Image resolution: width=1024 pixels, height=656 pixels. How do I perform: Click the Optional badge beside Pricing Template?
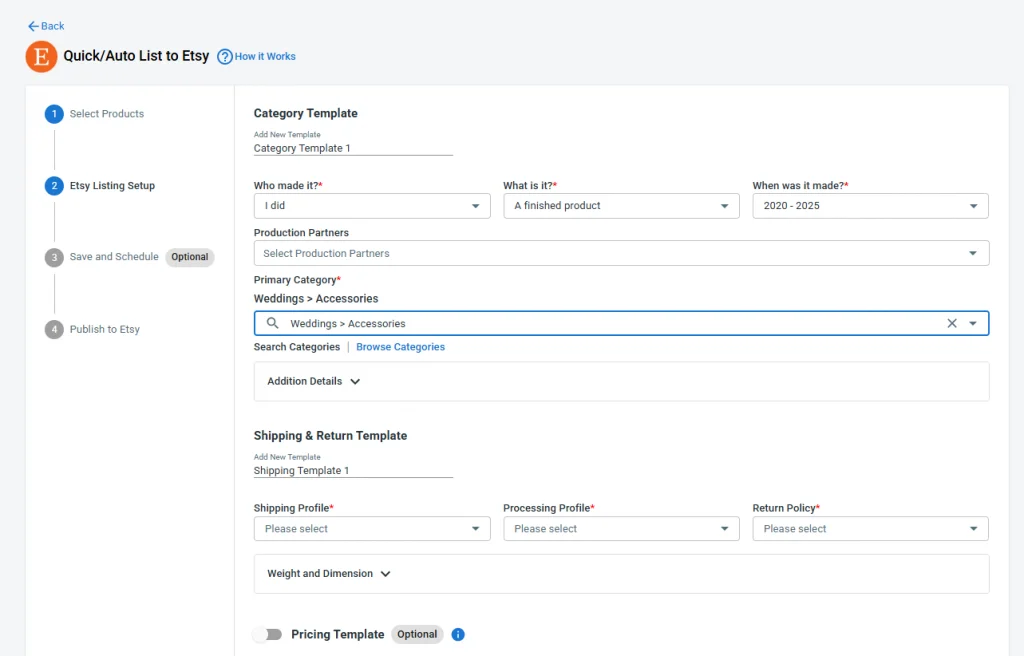[x=417, y=634]
